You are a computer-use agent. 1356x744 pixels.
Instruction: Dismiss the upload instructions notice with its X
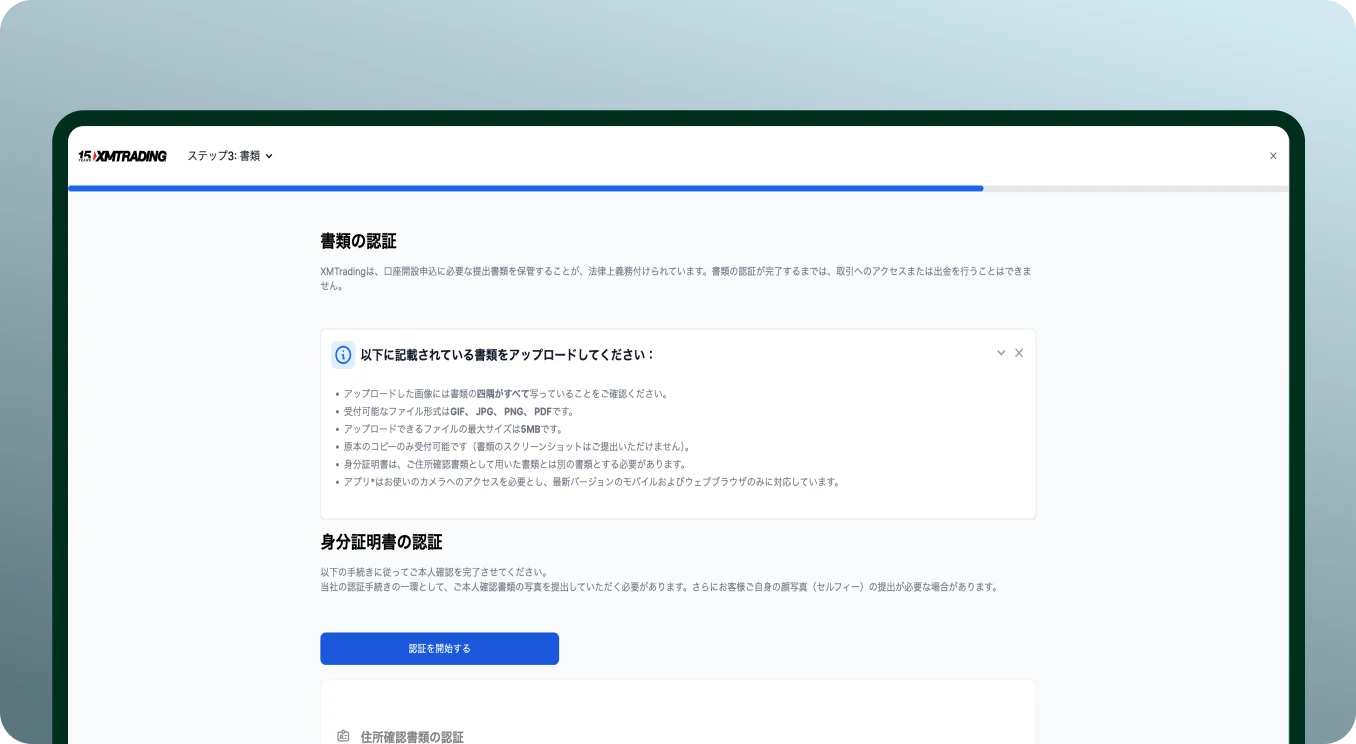[1019, 352]
